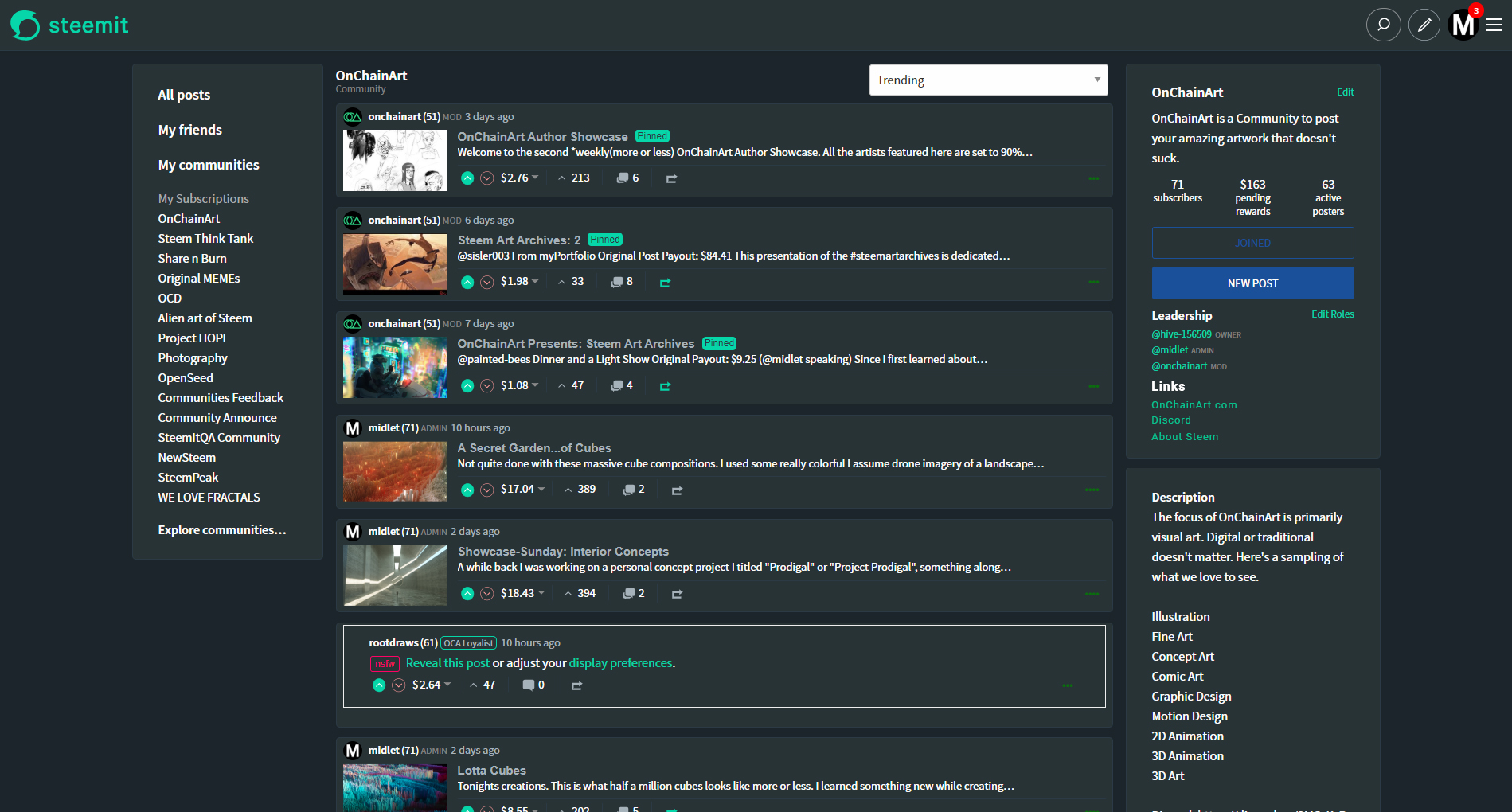Viewport: 1512px width, 812px height.
Task: Downvote the OnChainArt Author Showcase post
Action: point(487,178)
